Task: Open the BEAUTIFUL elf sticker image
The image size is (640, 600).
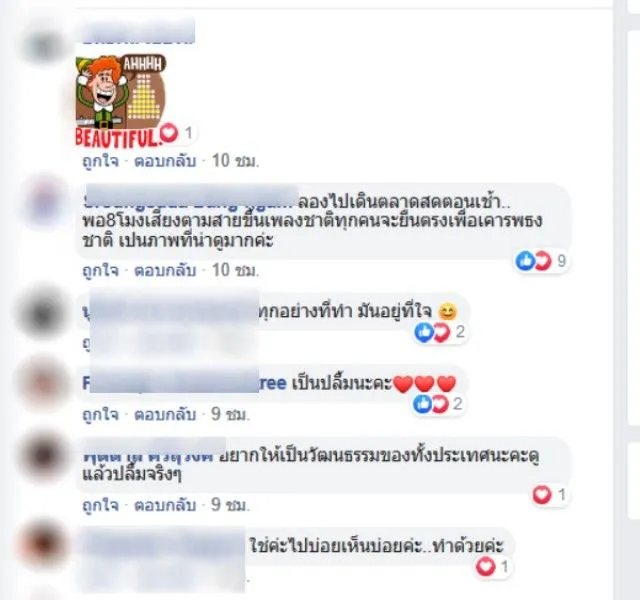Action: pos(121,100)
